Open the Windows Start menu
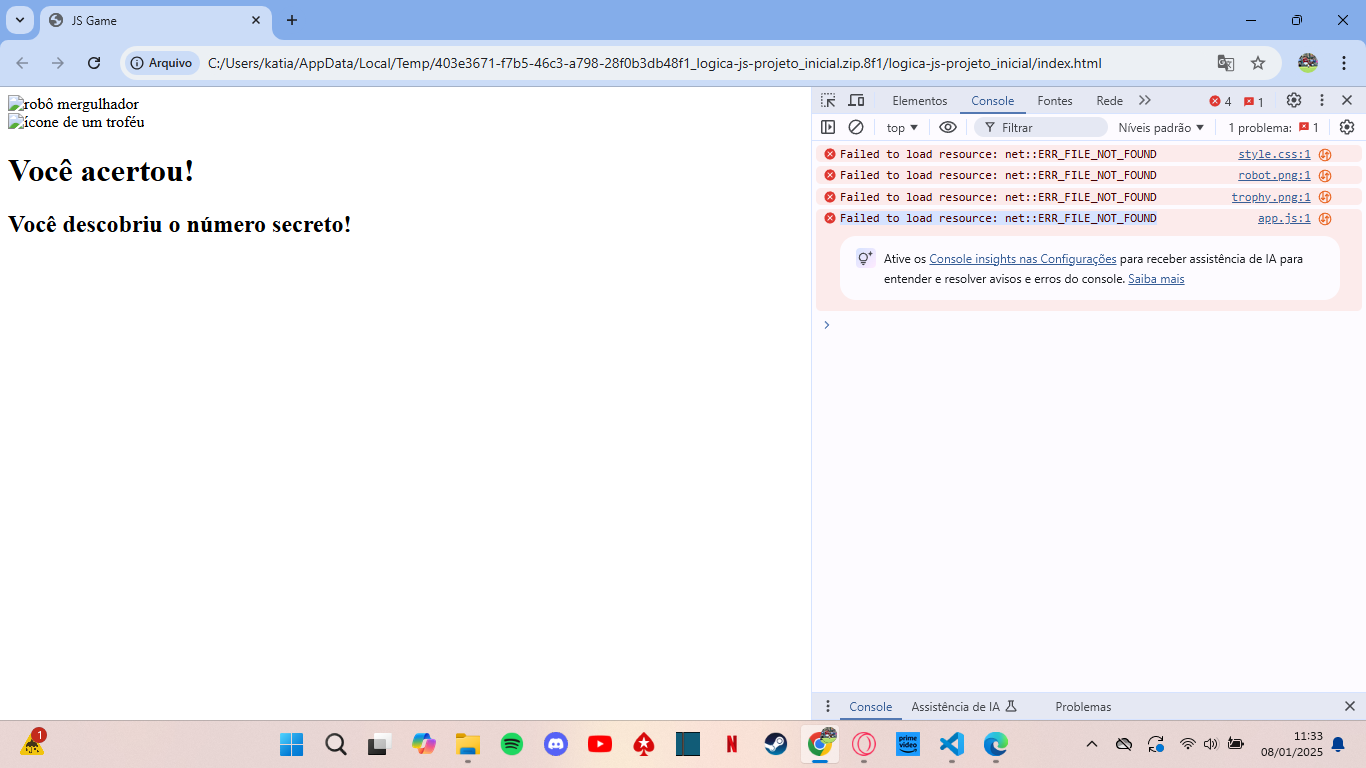 [291, 744]
